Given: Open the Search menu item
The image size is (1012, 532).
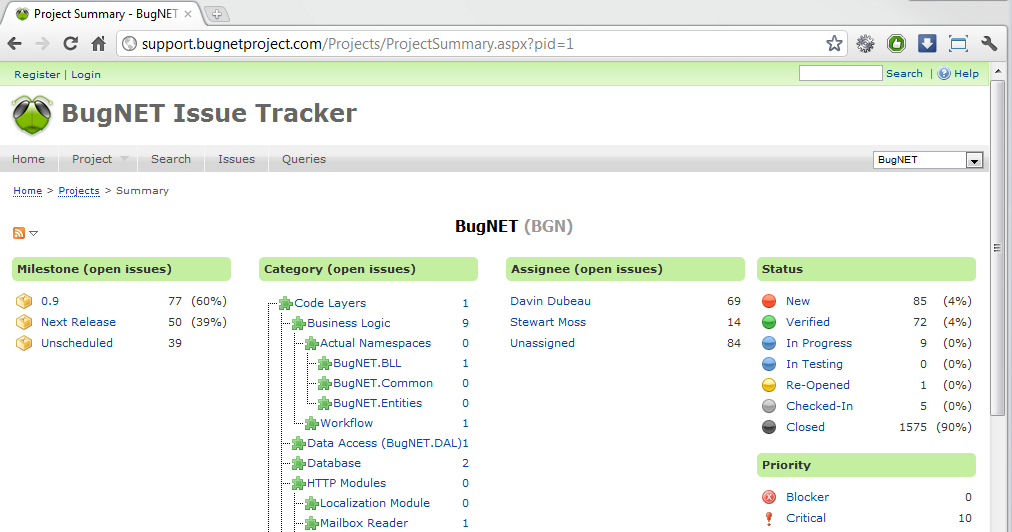Looking at the screenshot, I should pyautogui.click(x=171, y=159).
